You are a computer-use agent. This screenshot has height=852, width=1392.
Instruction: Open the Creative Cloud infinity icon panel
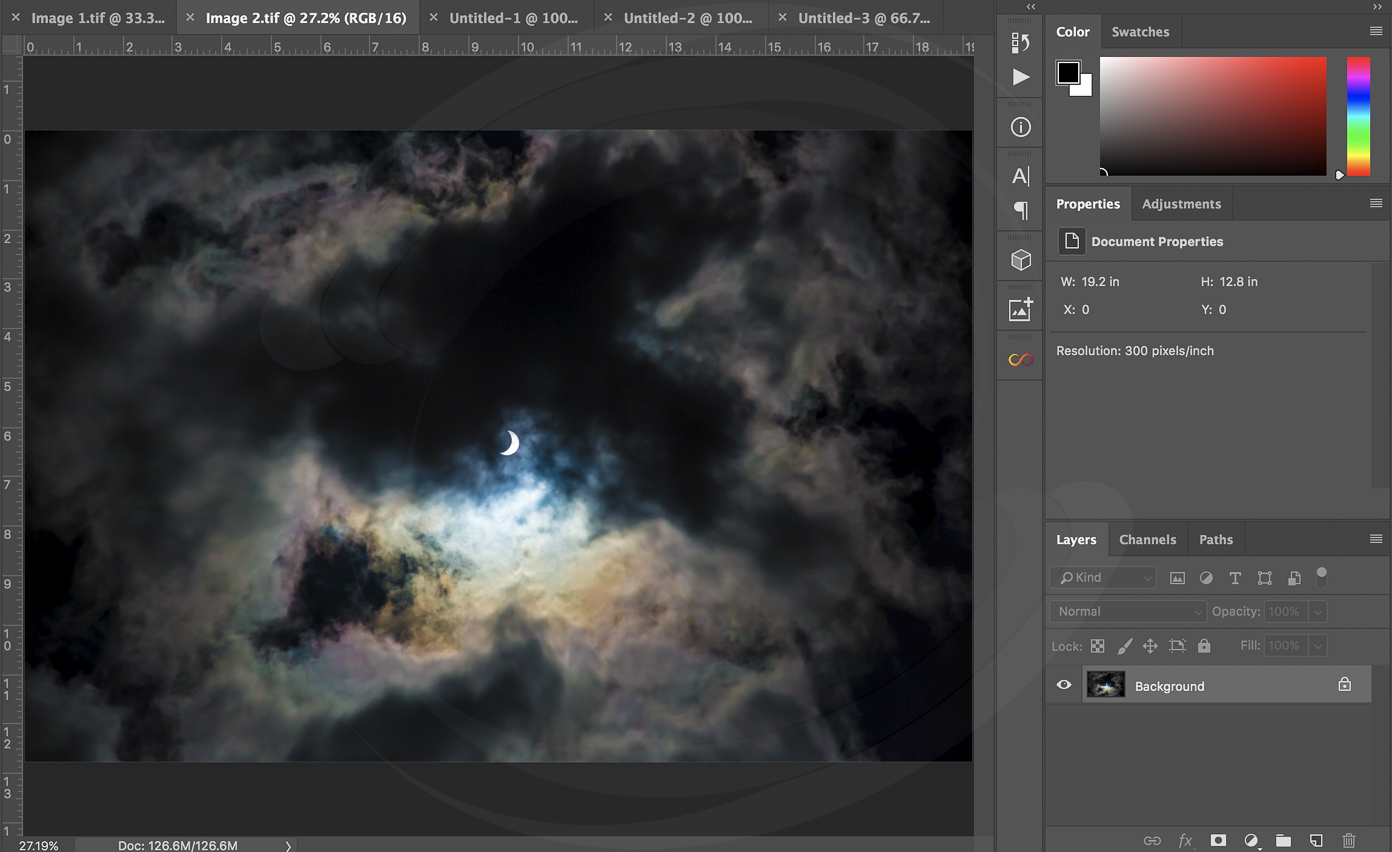tap(1020, 360)
